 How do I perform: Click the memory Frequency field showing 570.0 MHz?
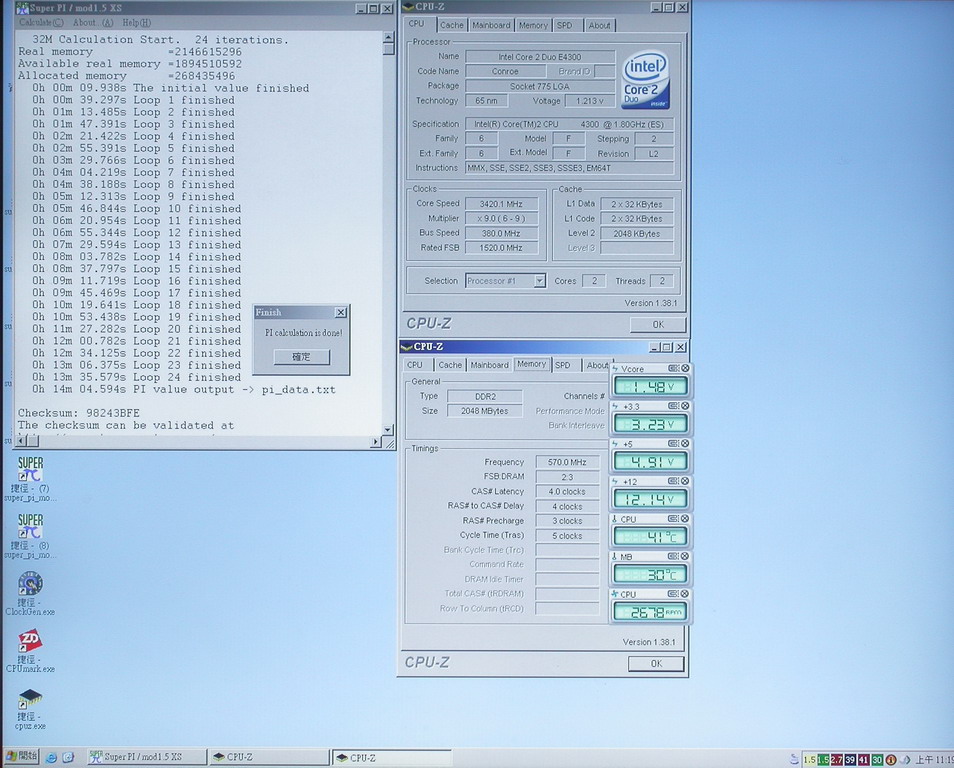pyautogui.click(x=567, y=462)
